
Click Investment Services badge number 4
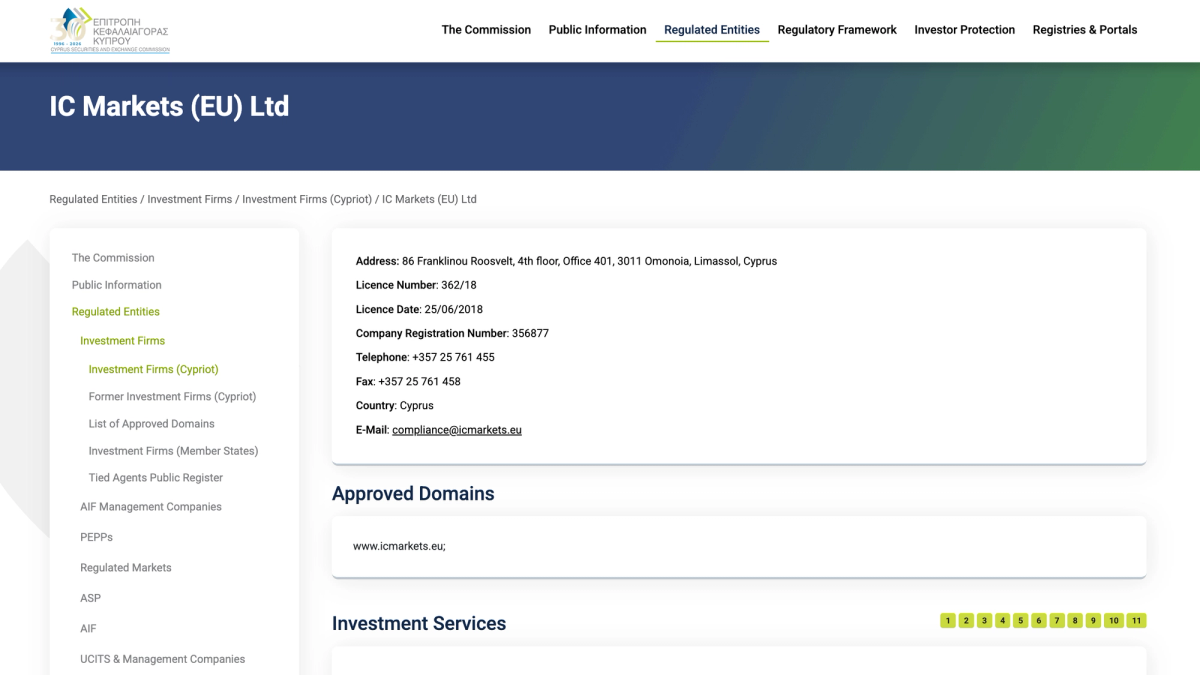pyautogui.click(x=1002, y=621)
